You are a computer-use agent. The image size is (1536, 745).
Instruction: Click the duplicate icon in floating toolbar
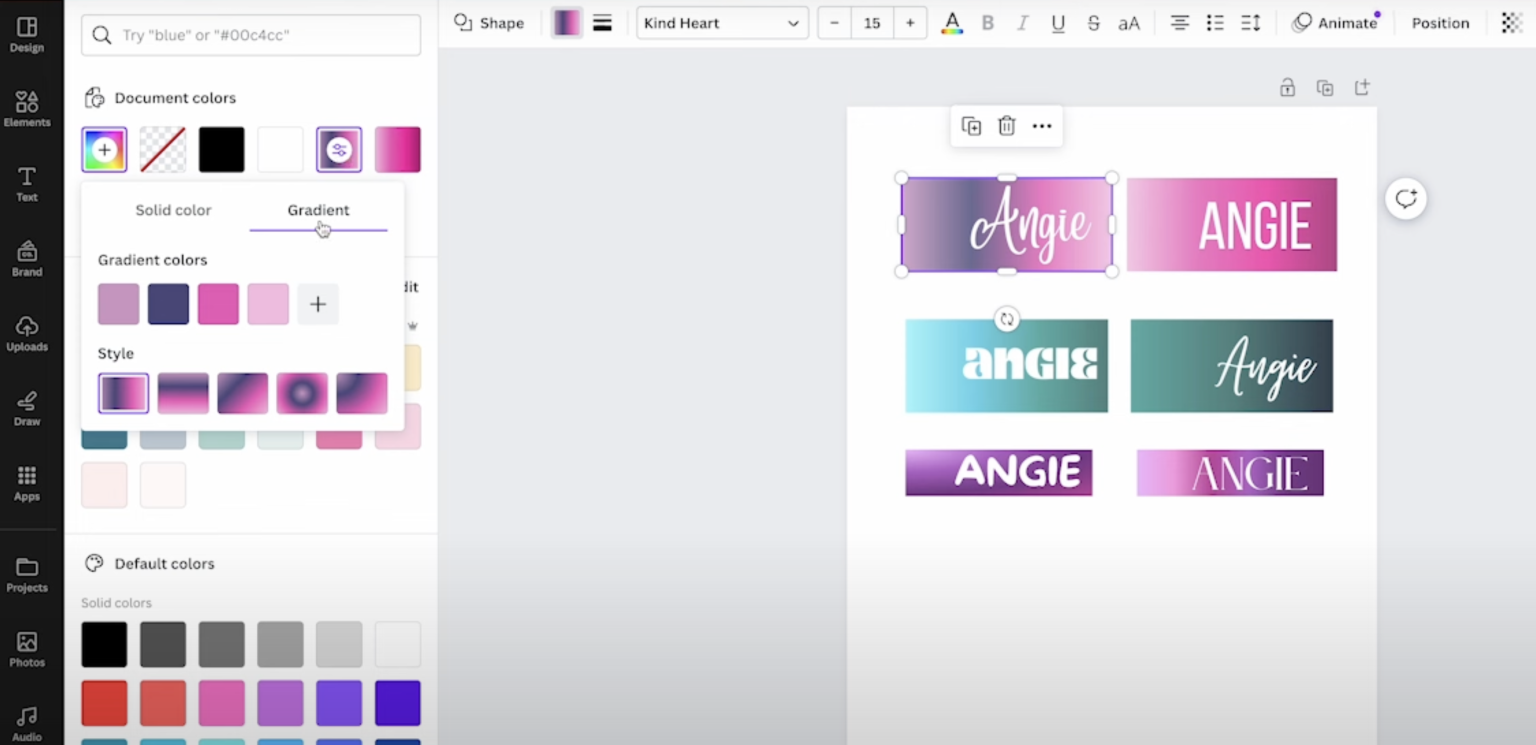click(971, 126)
